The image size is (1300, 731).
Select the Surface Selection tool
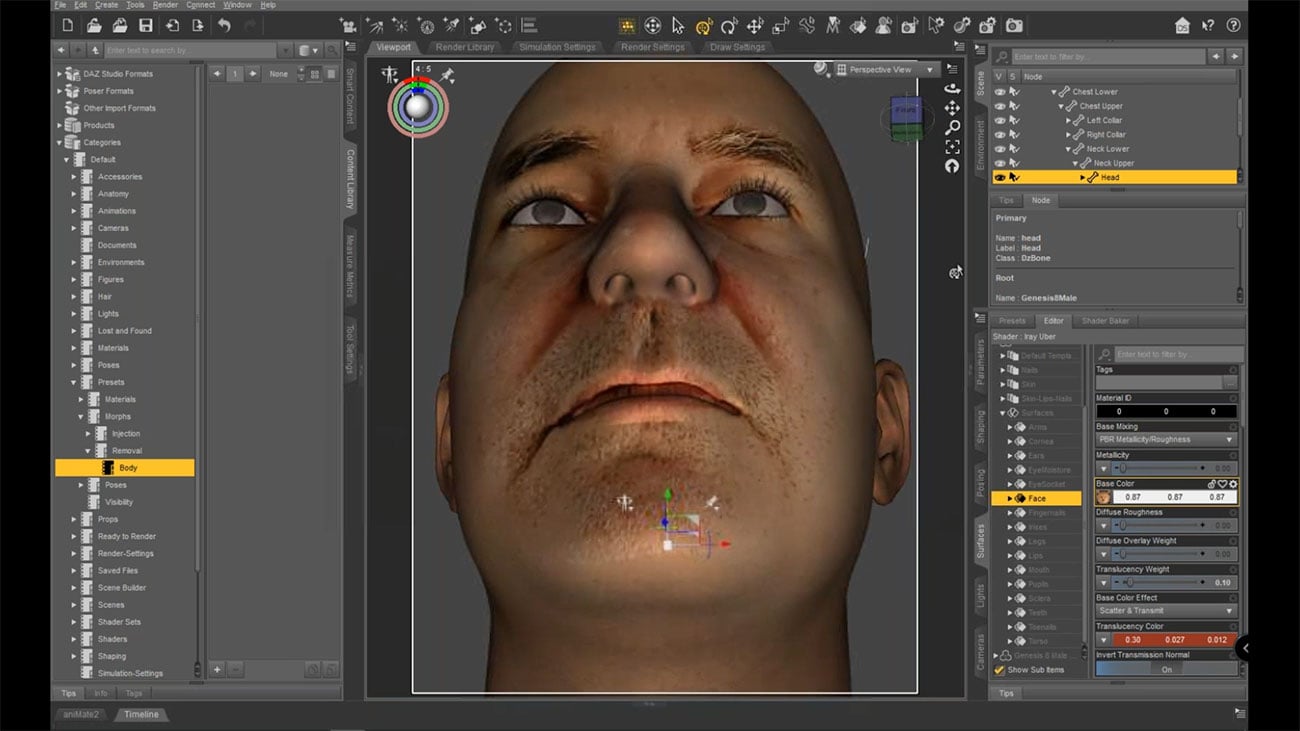859,25
